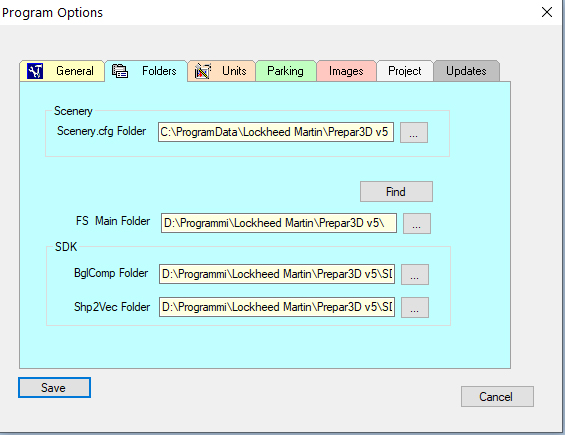565x435 pixels.
Task: Close the Program Options window
Action: point(547,12)
